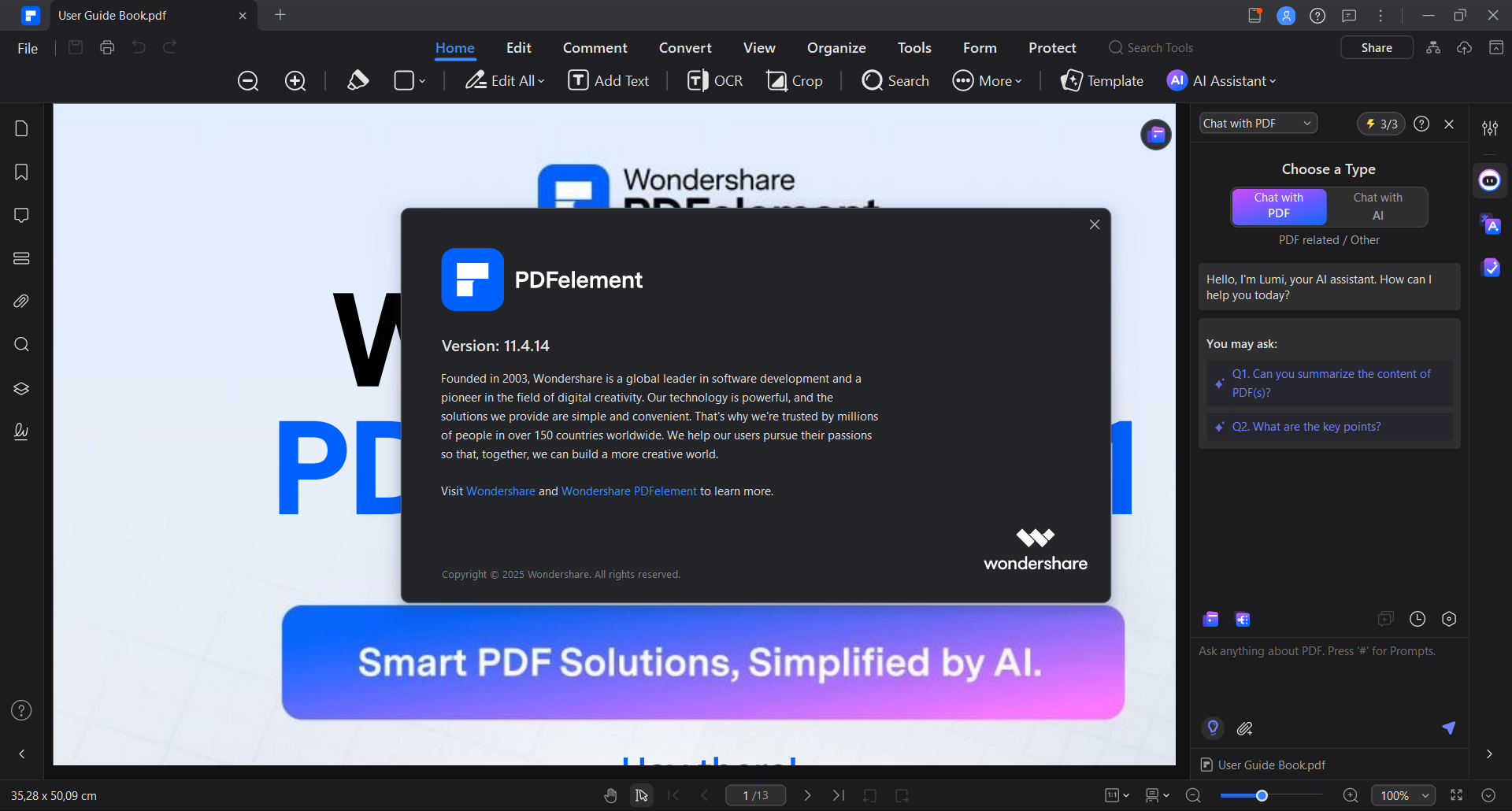Screen dimensions: 1512x811
Task: Click the Undo arrow
Action: click(x=139, y=47)
